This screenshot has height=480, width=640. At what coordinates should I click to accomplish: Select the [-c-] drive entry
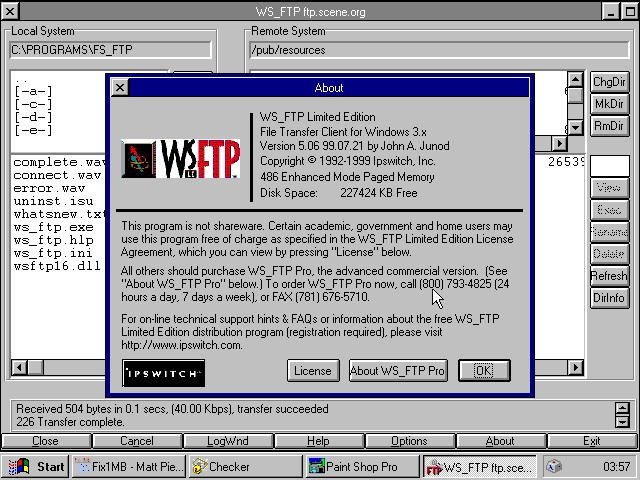[x=34, y=104]
